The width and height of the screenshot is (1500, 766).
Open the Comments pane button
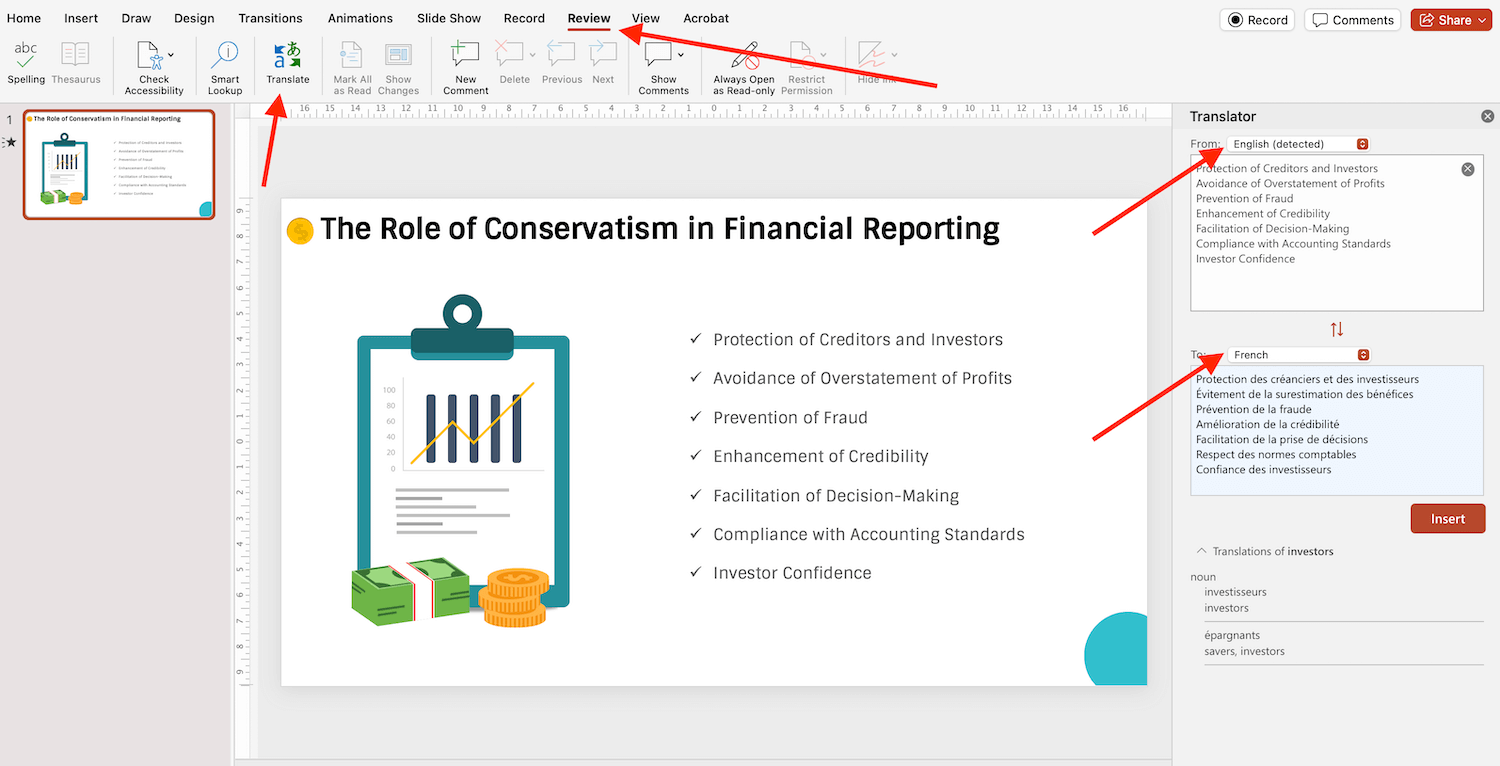point(1352,20)
